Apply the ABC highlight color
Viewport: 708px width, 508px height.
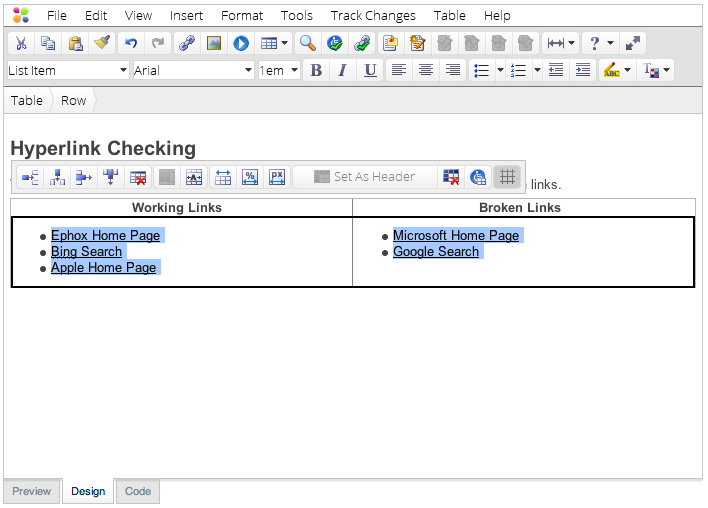[611, 70]
